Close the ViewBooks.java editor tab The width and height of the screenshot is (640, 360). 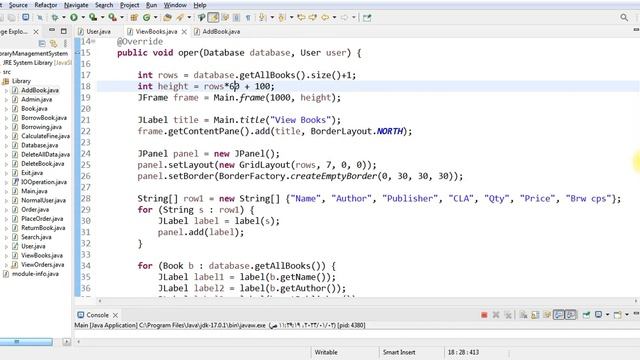coord(184,31)
